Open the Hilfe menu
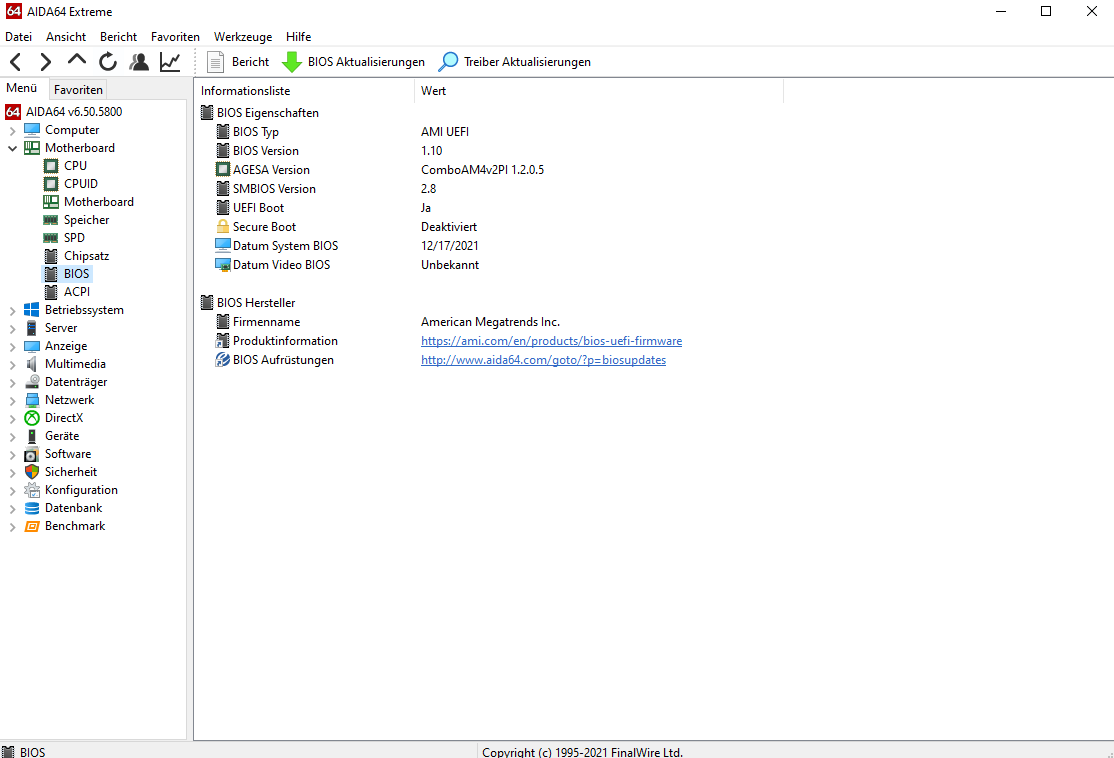 298,36
